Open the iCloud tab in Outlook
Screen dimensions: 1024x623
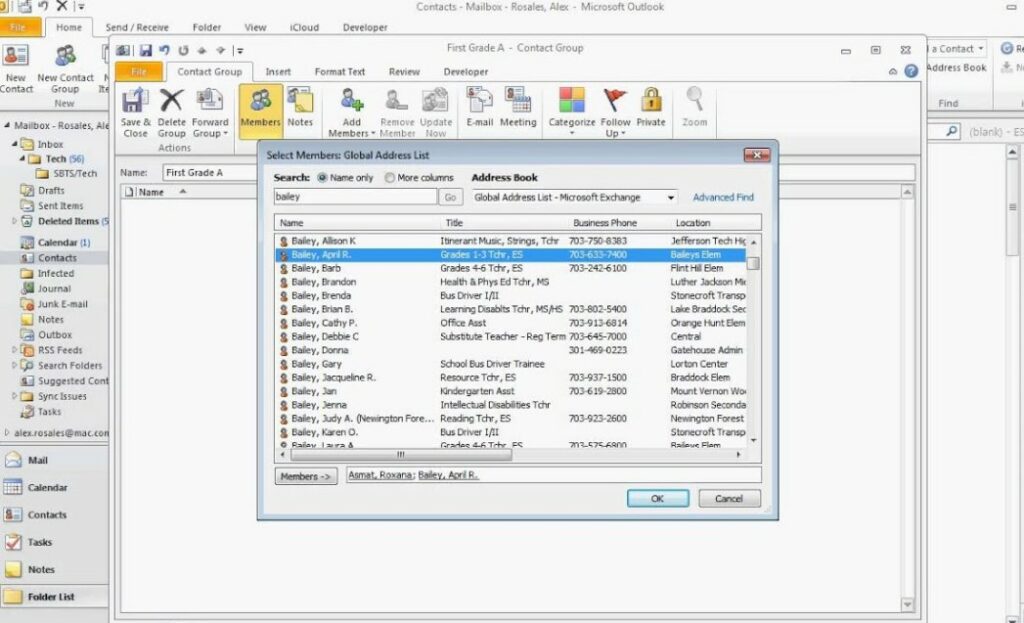[304, 27]
